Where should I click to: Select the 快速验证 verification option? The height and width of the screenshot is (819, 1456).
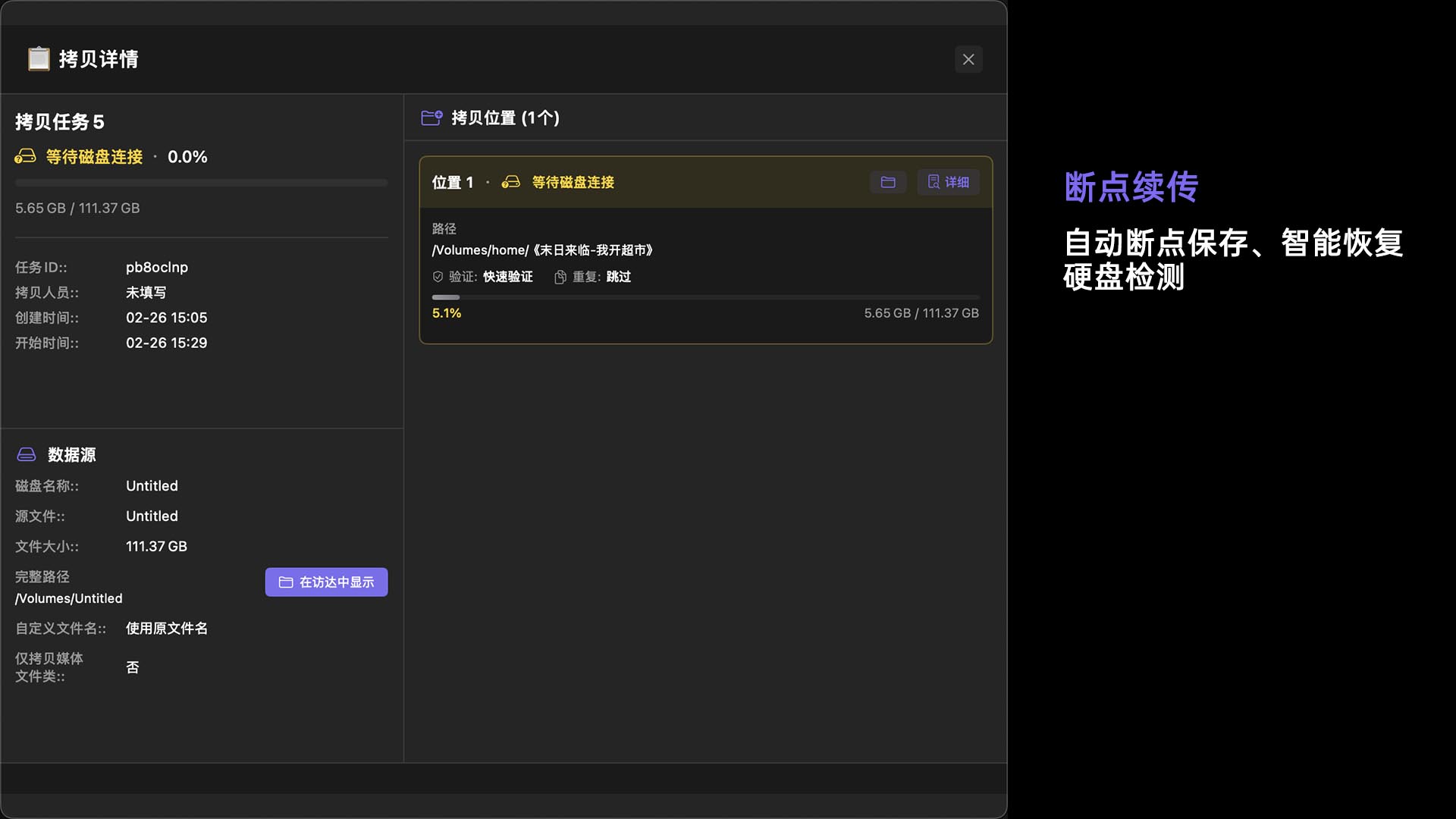pos(508,277)
